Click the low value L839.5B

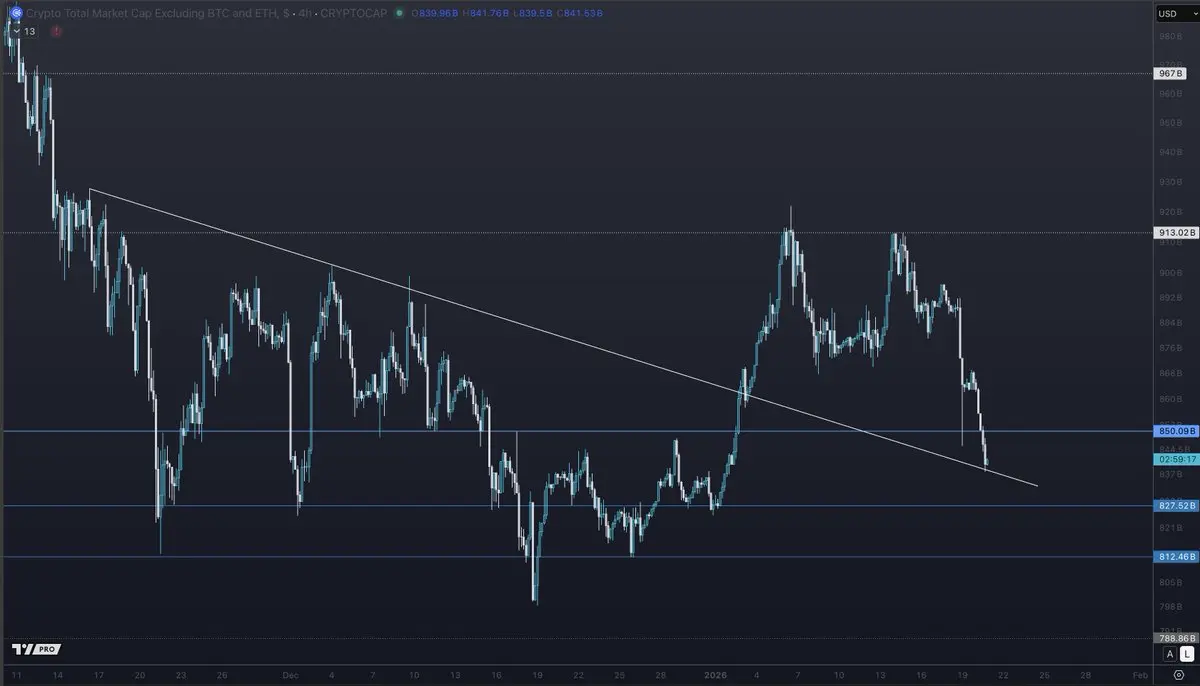[x=532, y=14]
